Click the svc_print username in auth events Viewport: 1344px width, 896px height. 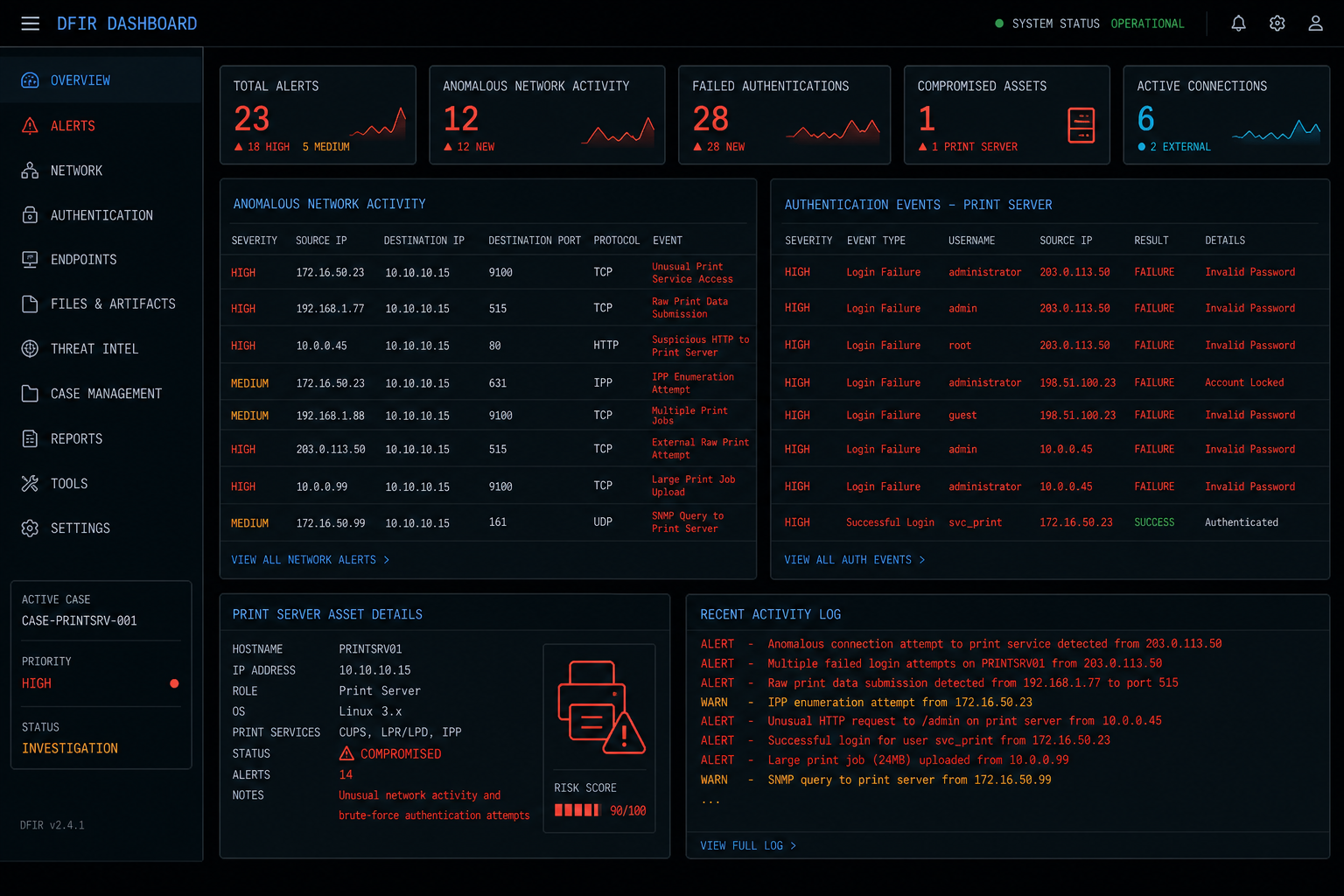(975, 522)
